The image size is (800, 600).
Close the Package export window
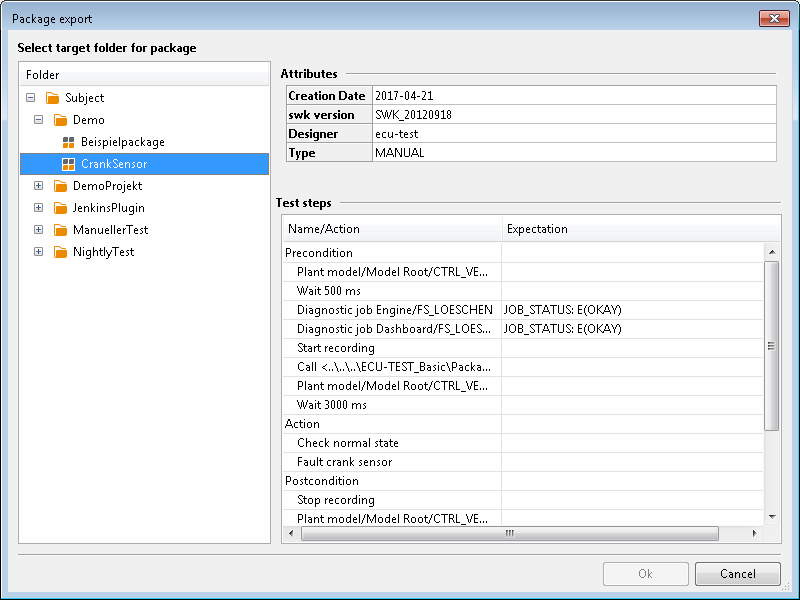pos(774,18)
